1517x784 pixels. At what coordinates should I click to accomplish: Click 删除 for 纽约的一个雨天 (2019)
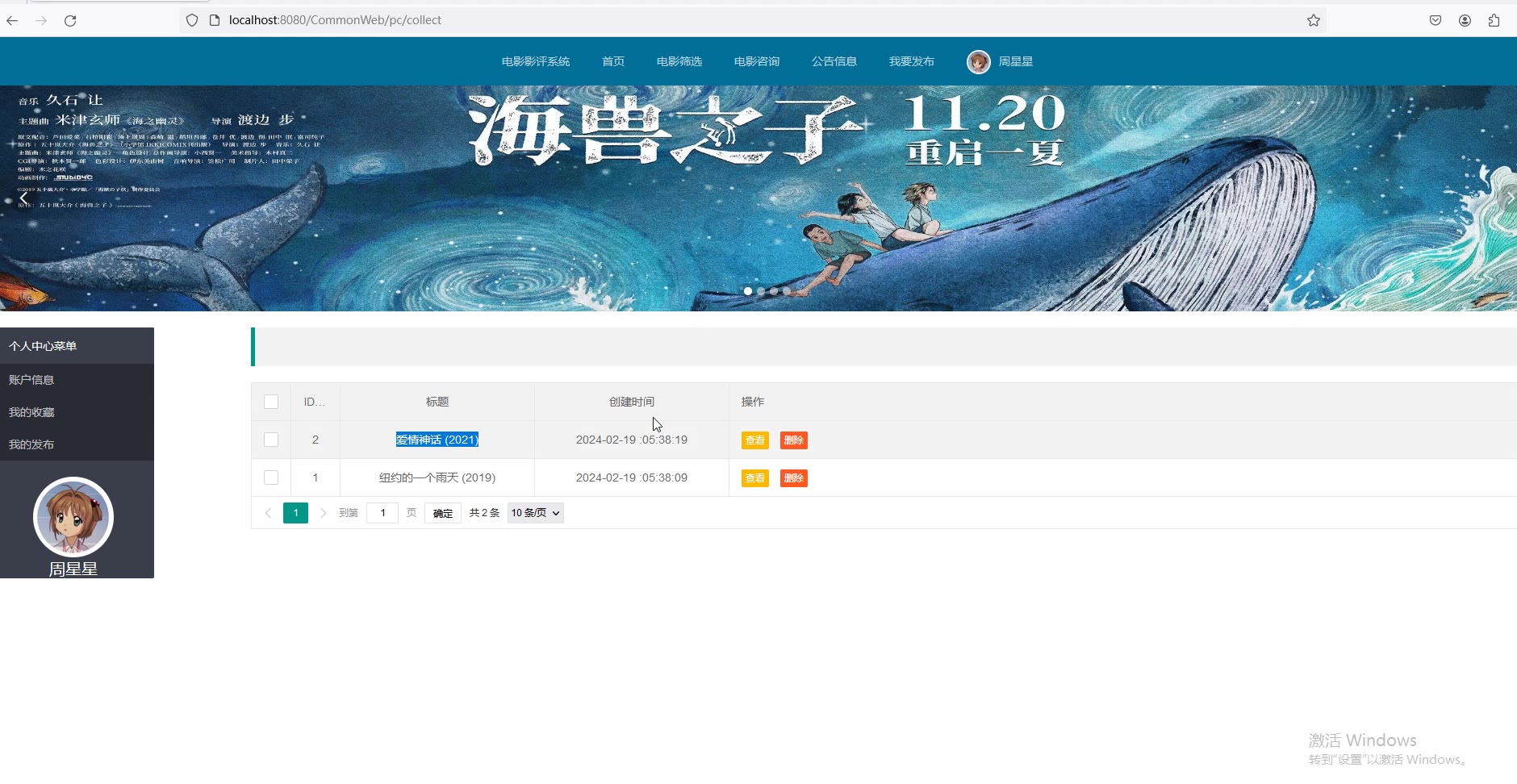coord(794,478)
